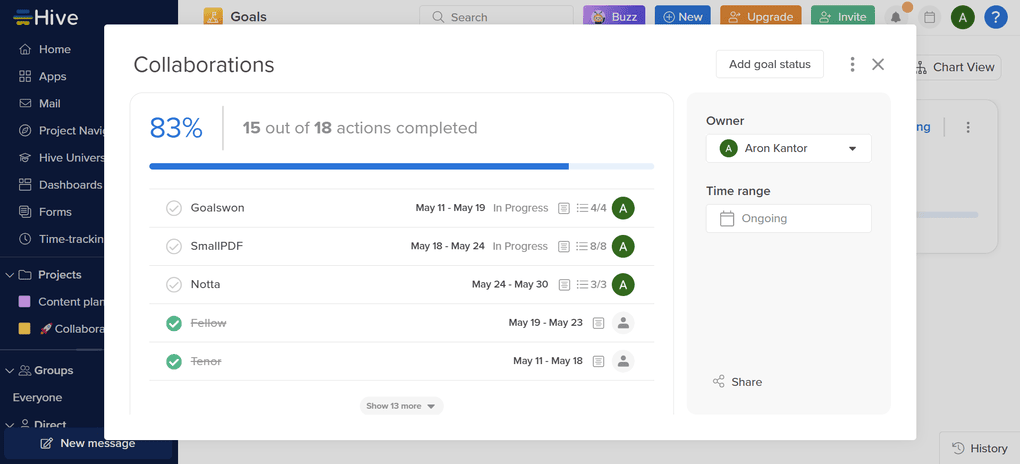Image resolution: width=1020 pixels, height=464 pixels.
Task: Click the subtasks 8/8 icon for SmallPDF
Action: (x=592, y=246)
